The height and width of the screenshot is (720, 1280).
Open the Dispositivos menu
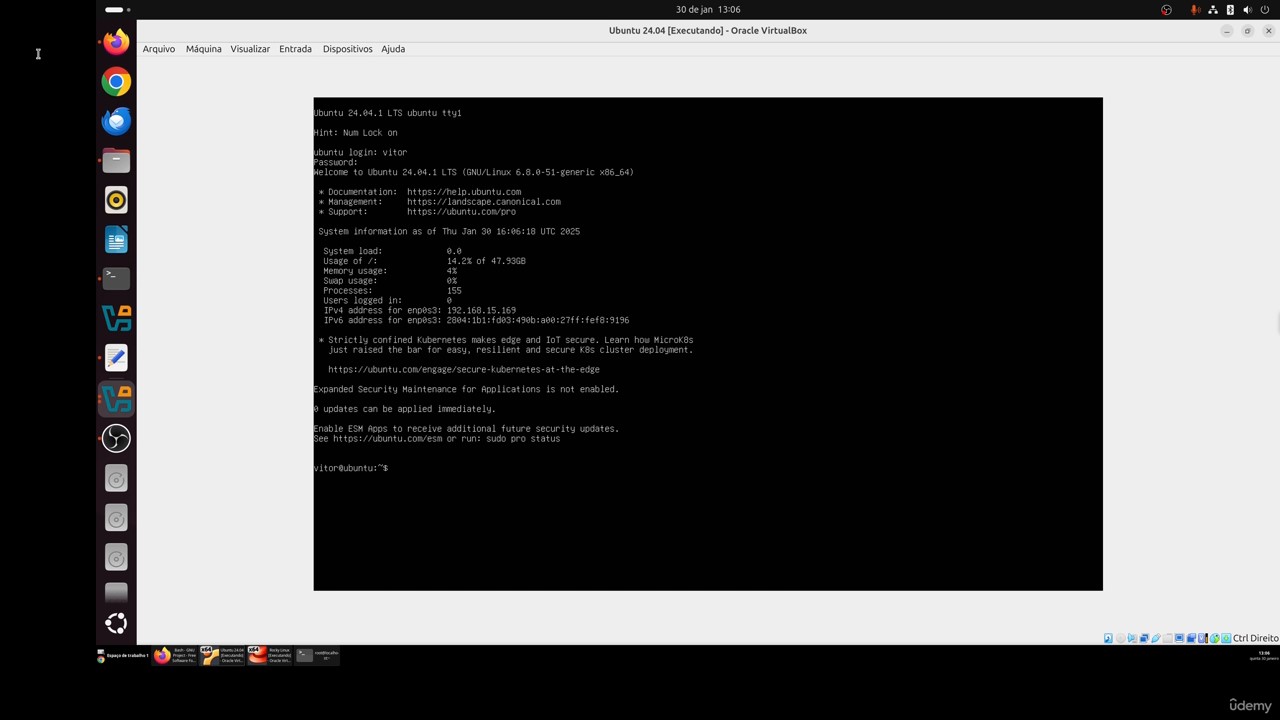[347, 49]
